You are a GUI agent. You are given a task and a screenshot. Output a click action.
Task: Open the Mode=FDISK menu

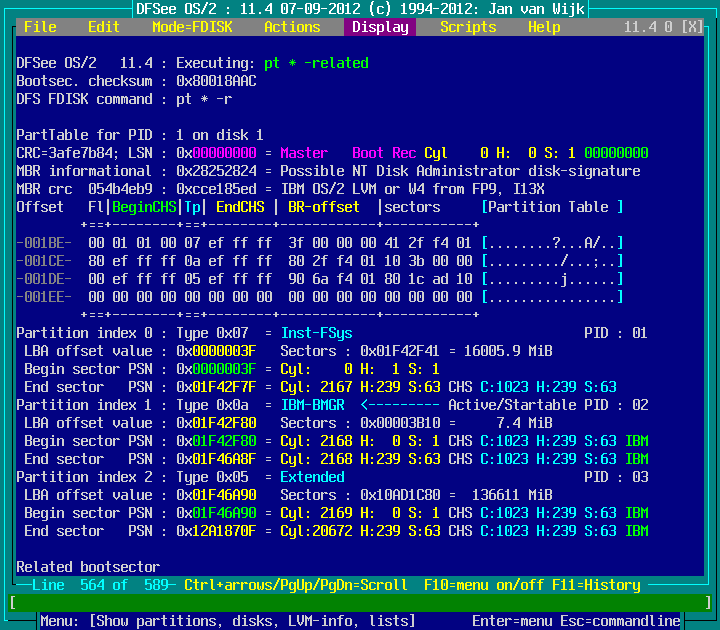pos(192,27)
